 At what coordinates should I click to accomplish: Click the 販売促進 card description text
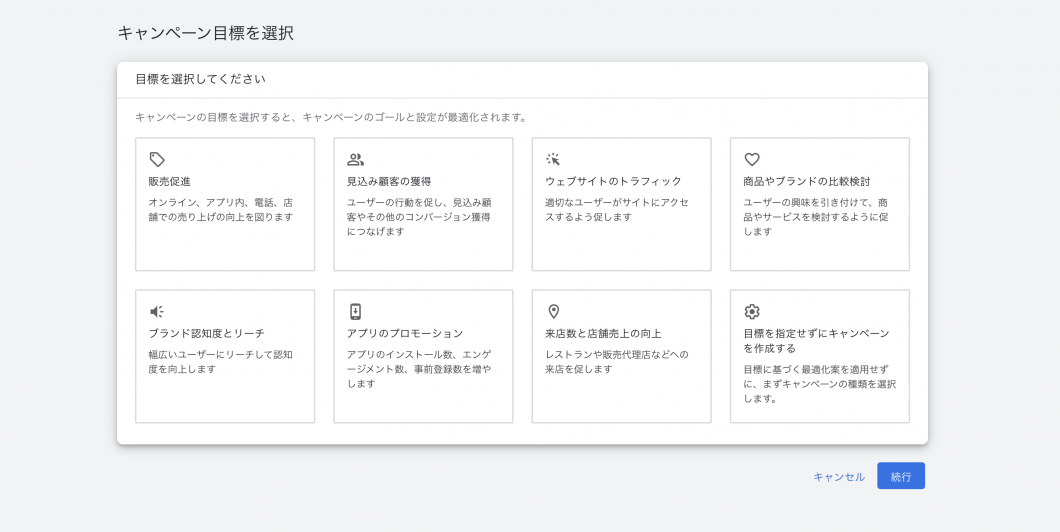(220, 209)
